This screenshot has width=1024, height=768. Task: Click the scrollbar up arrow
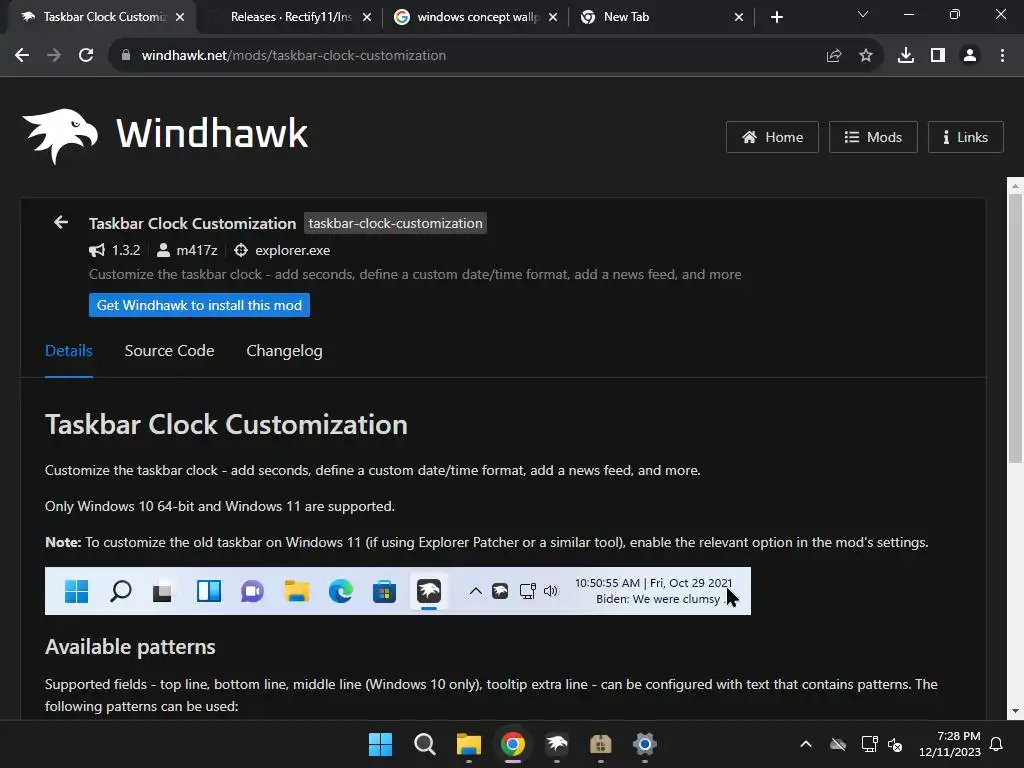tap(1015, 186)
